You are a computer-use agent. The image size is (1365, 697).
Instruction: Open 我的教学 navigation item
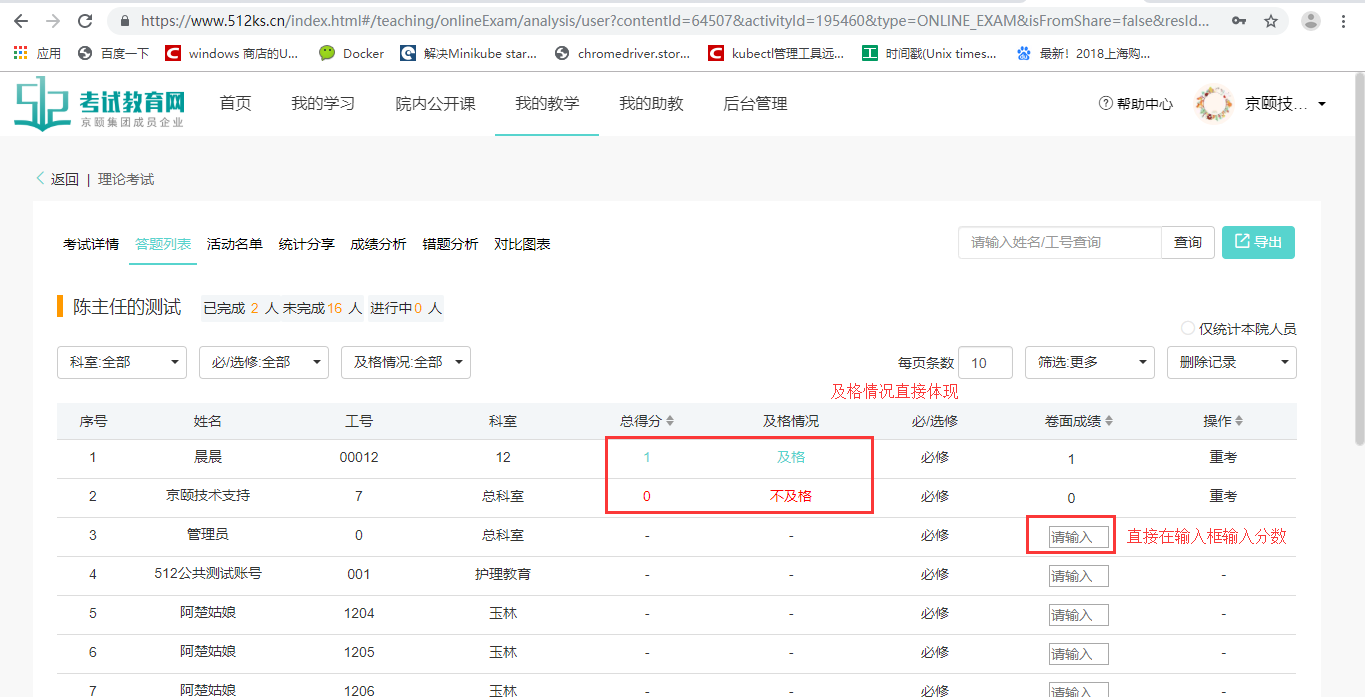coord(547,103)
